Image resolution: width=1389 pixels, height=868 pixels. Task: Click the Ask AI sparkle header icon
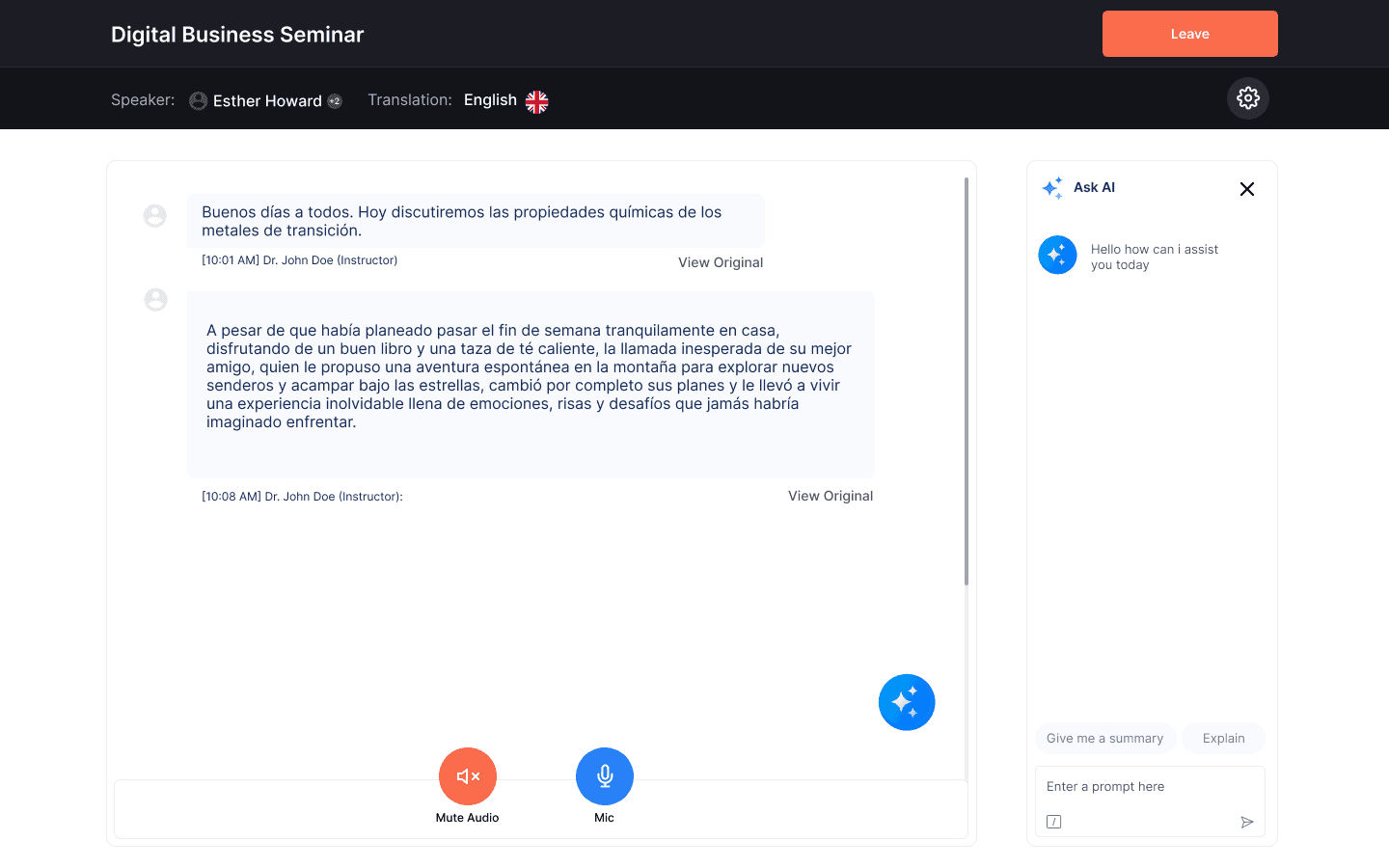(1052, 188)
